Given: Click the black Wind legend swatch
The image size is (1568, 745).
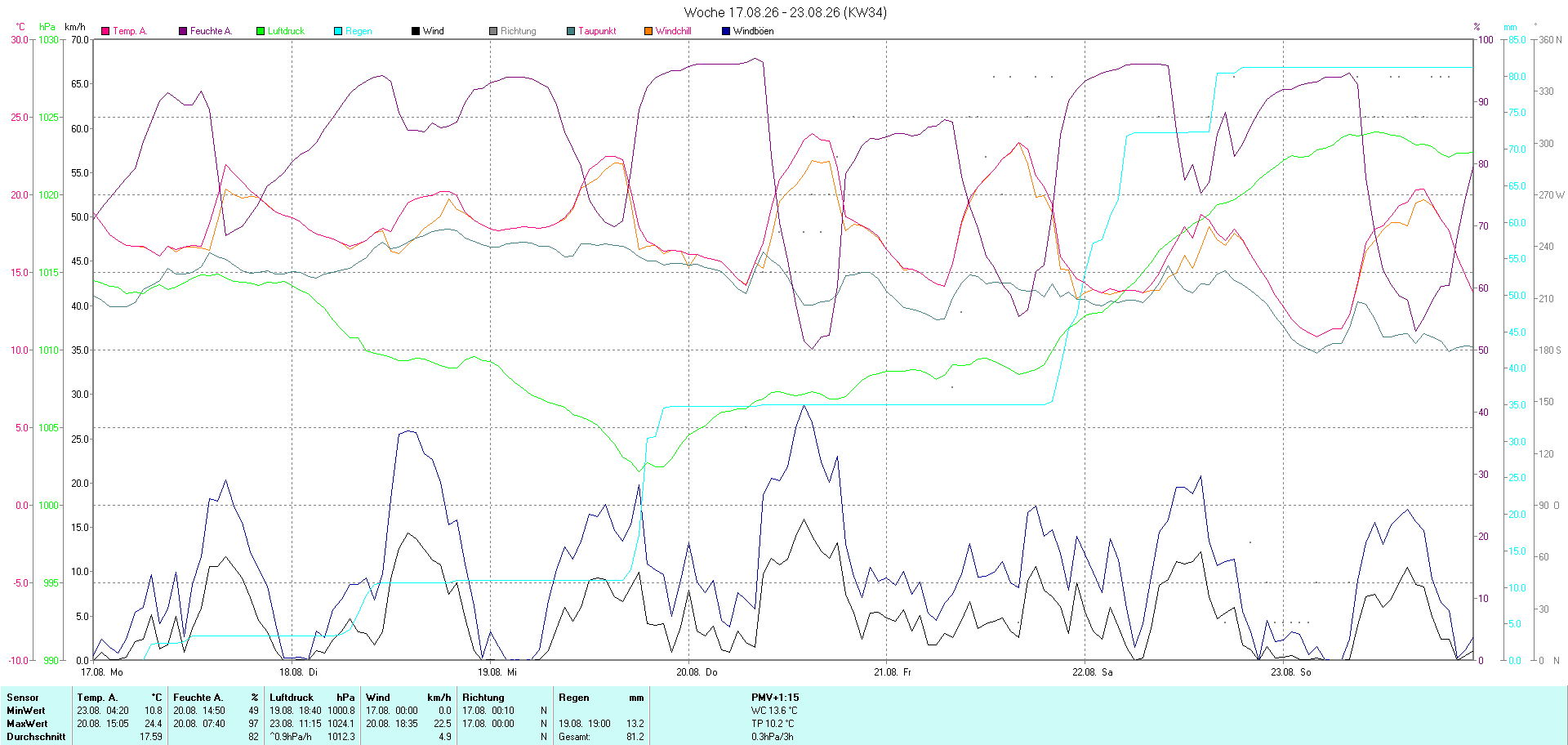Looking at the screenshot, I should [416, 31].
